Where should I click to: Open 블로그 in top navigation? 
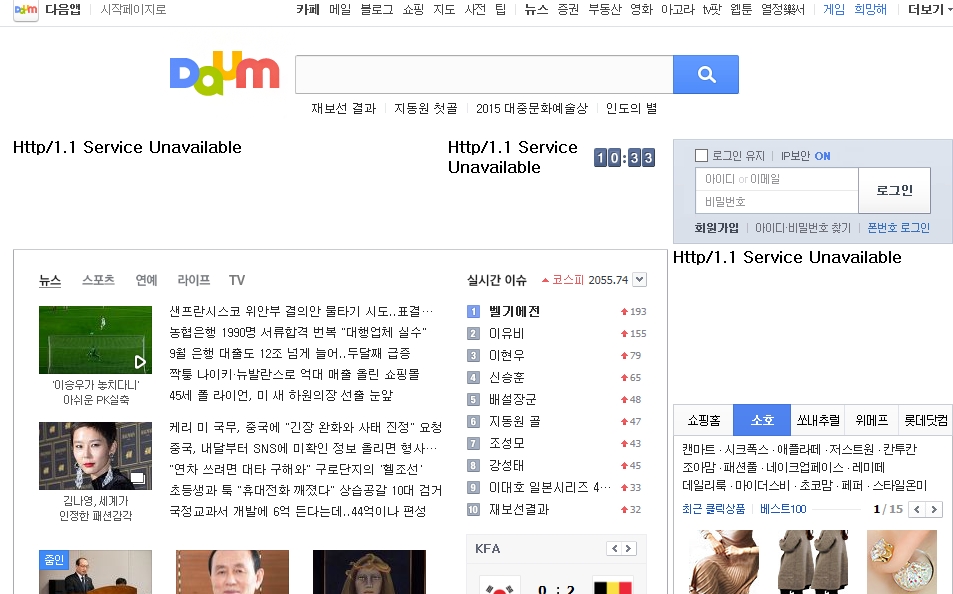coord(376,10)
